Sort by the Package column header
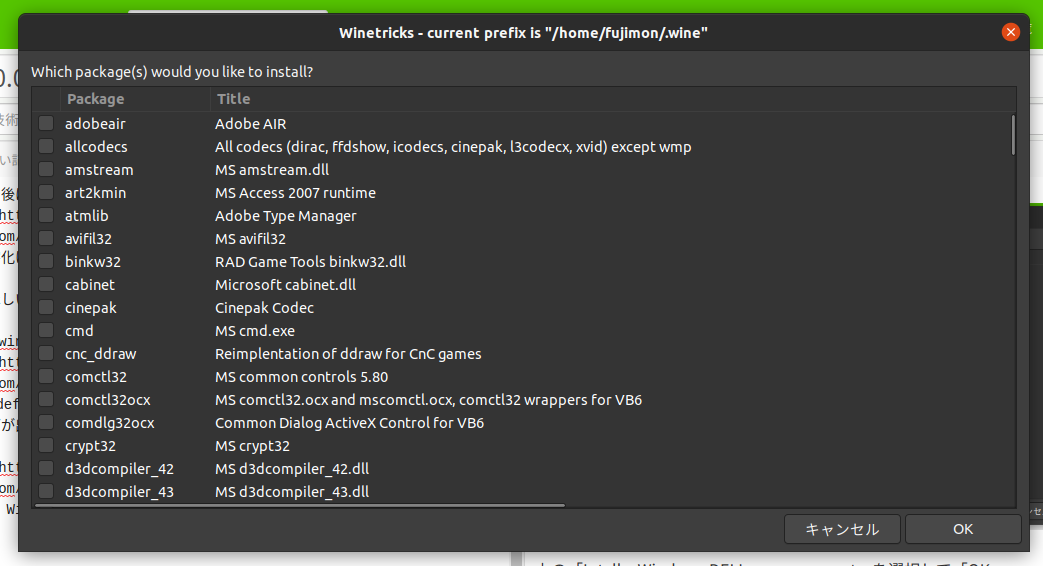This screenshot has height=566, width=1043. (135, 99)
